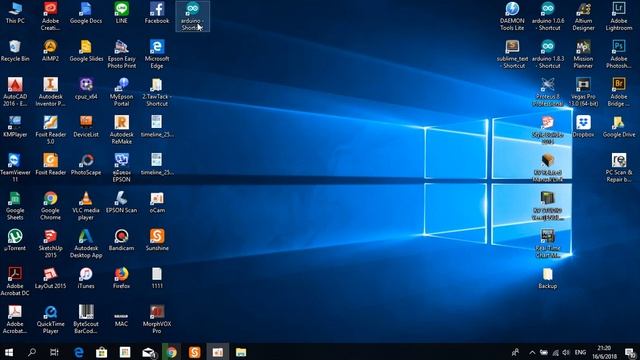
Task: Select the Autodesk Desktop App icon
Action: coord(86,244)
